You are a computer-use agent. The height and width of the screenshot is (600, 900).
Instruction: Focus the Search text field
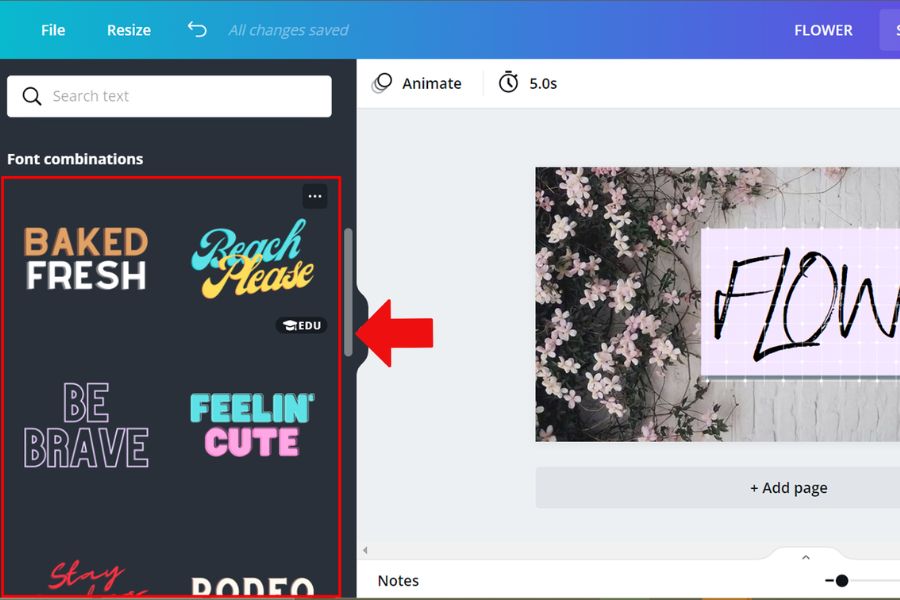pyautogui.click(x=169, y=96)
